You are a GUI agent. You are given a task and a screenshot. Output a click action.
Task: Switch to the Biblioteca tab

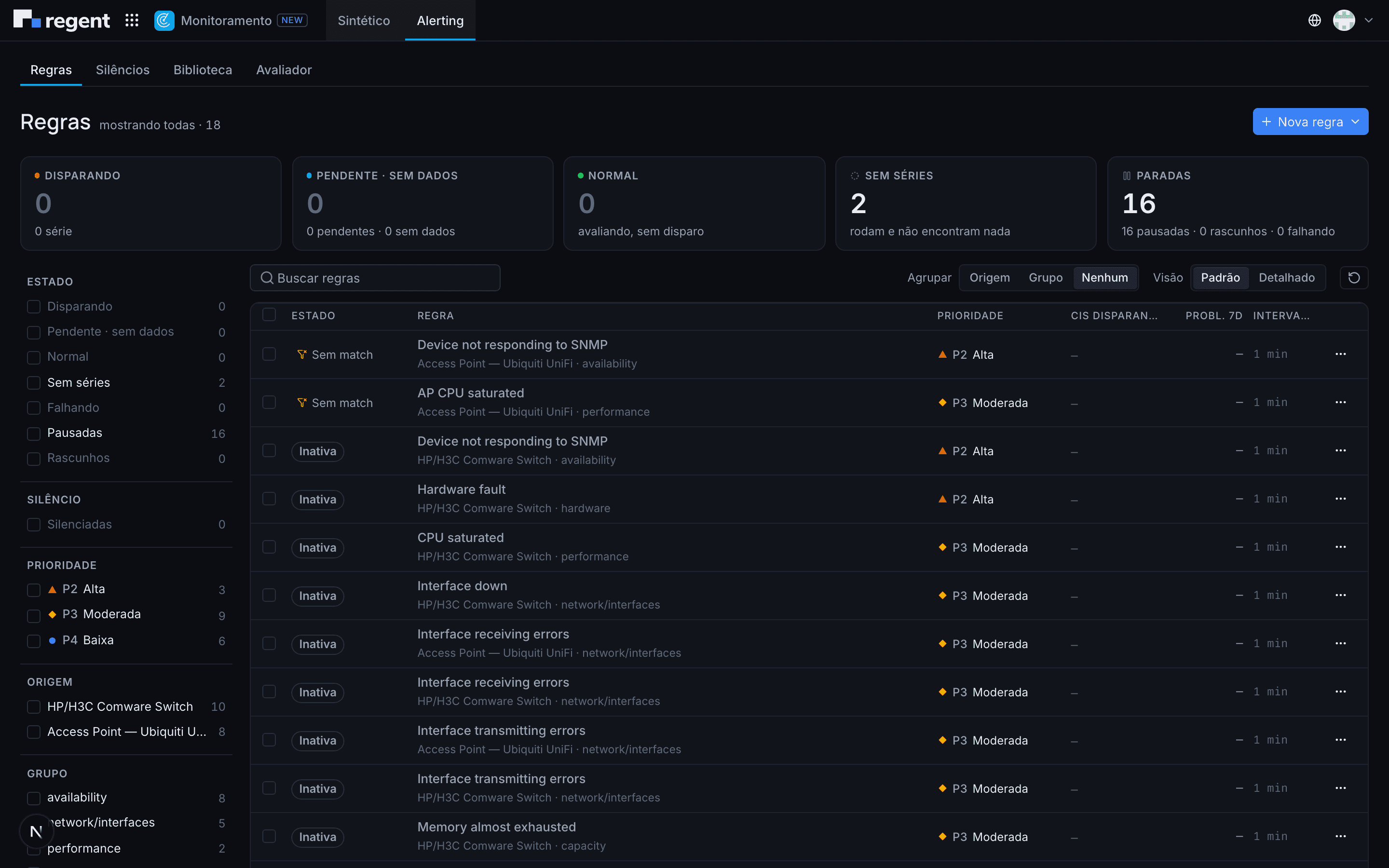click(x=203, y=70)
